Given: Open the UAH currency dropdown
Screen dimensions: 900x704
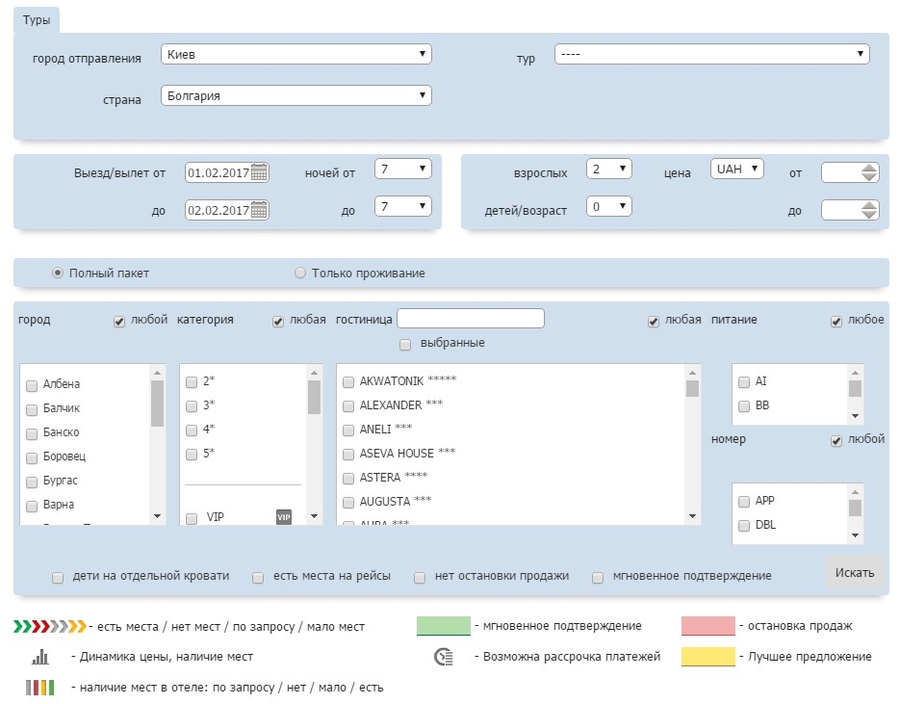Looking at the screenshot, I should tap(737, 169).
